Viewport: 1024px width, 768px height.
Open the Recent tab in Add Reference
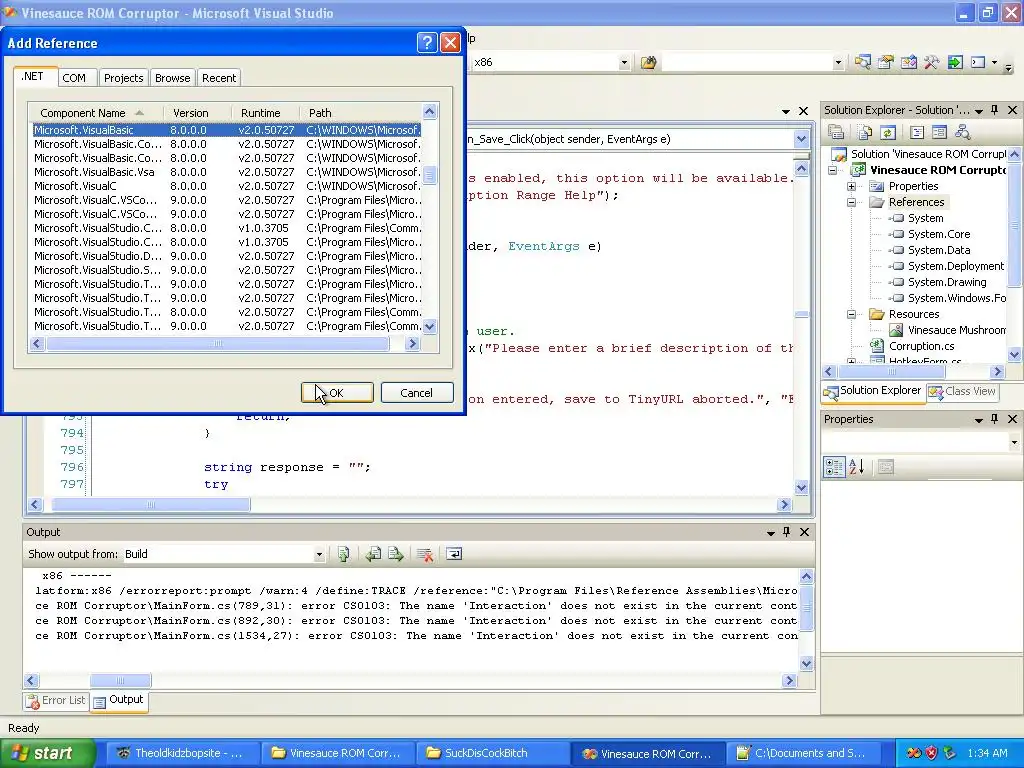(219, 78)
